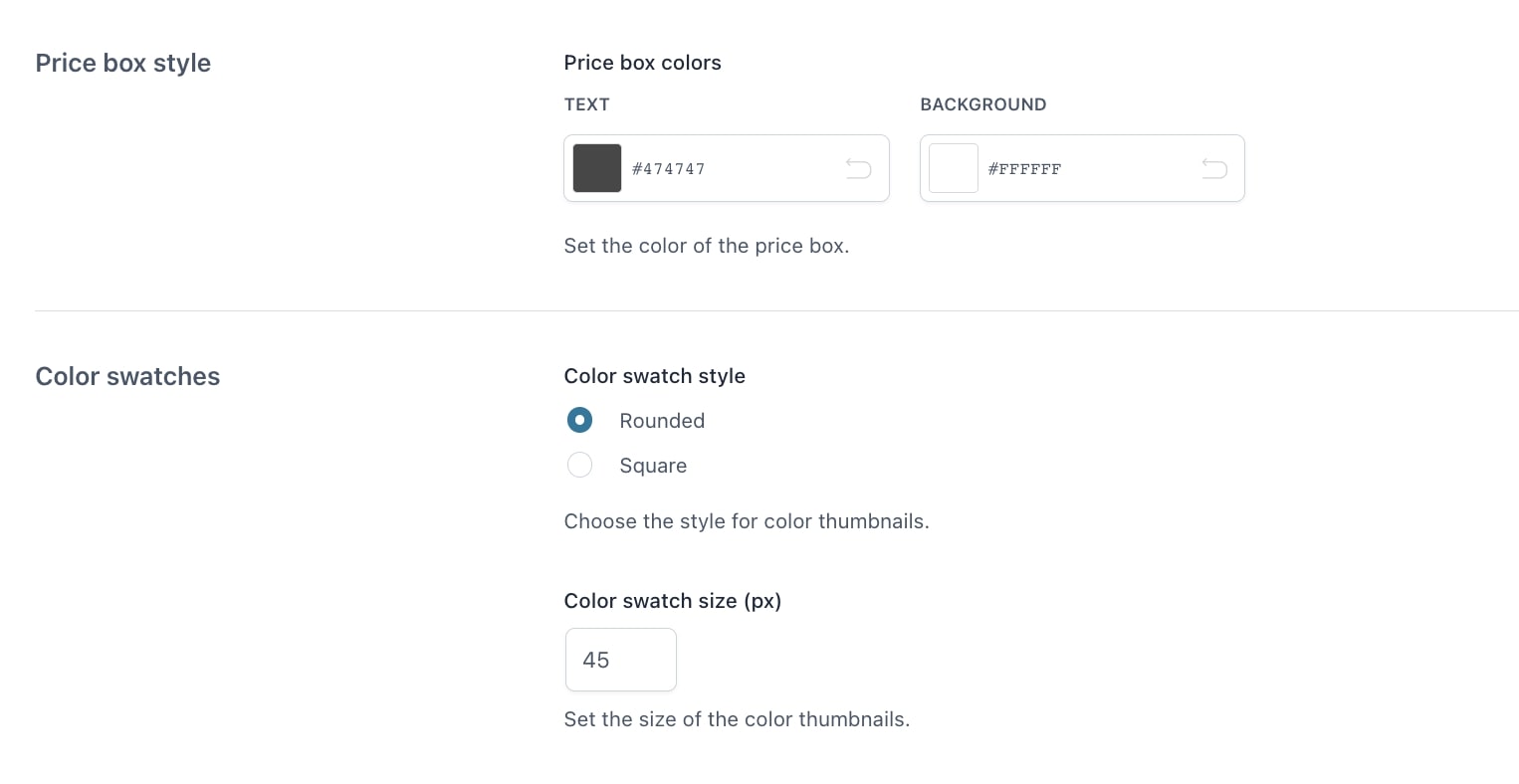
Task: Click the "Price box style" section heading
Action: (123, 63)
